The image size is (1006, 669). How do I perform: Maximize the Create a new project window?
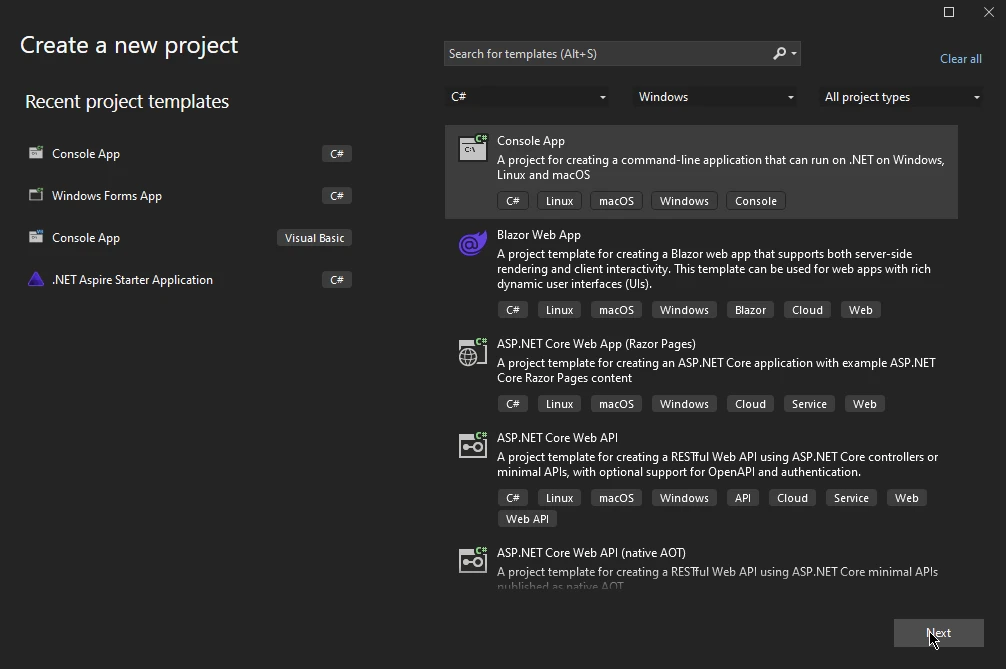[x=949, y=12]
